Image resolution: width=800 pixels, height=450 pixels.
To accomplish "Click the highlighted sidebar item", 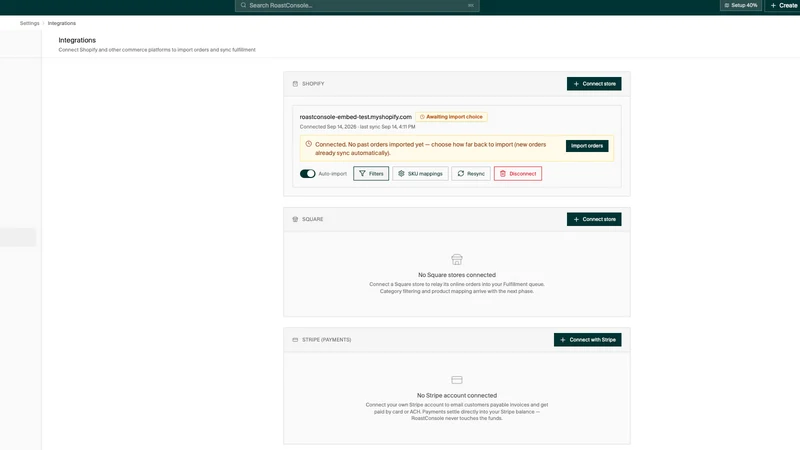I will (x=18, y=237).
